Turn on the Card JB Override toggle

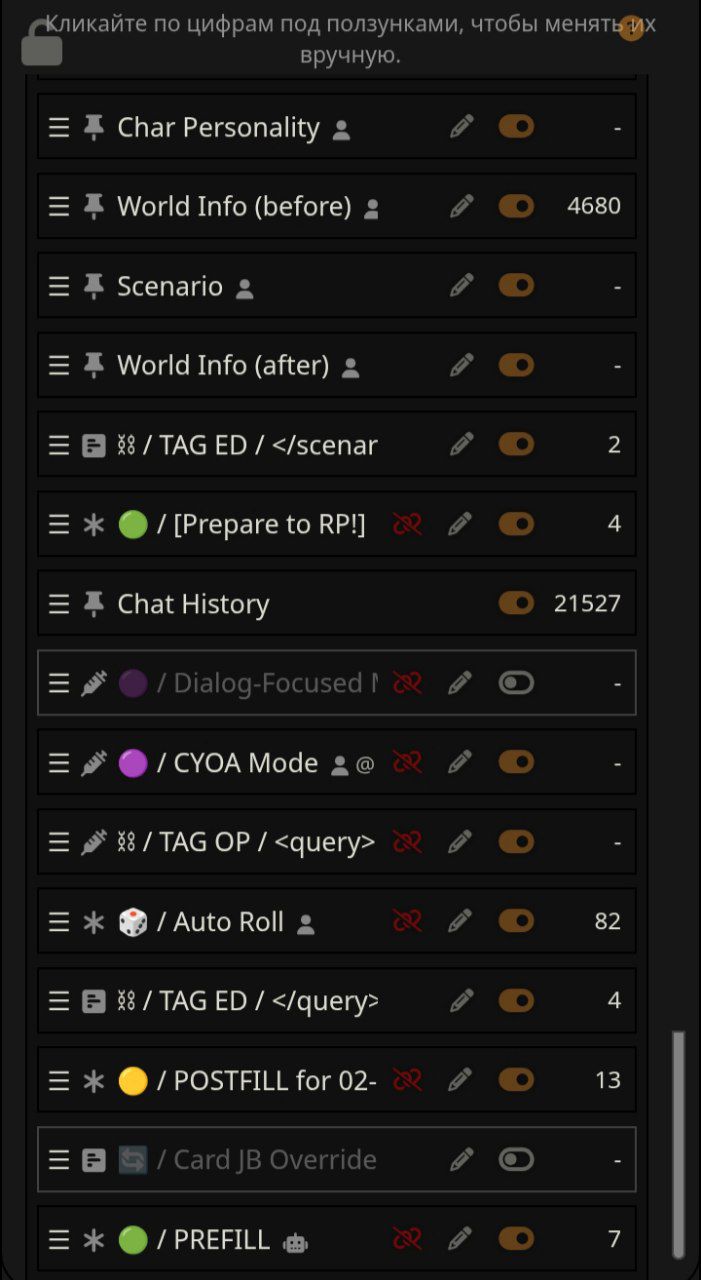(x=516, y=1160)
